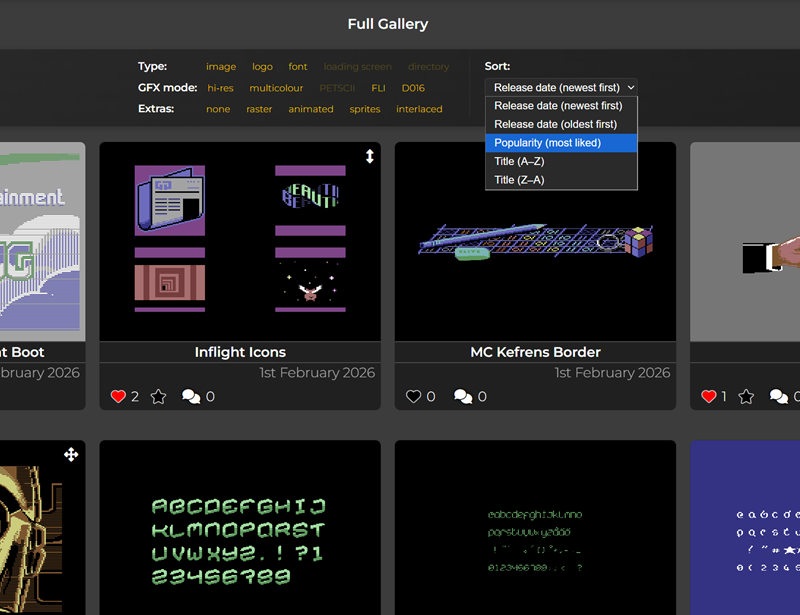Click the Full Gallery heading
Image resolution: width=800 pixels, height=615 pixels.
[388, 24]
